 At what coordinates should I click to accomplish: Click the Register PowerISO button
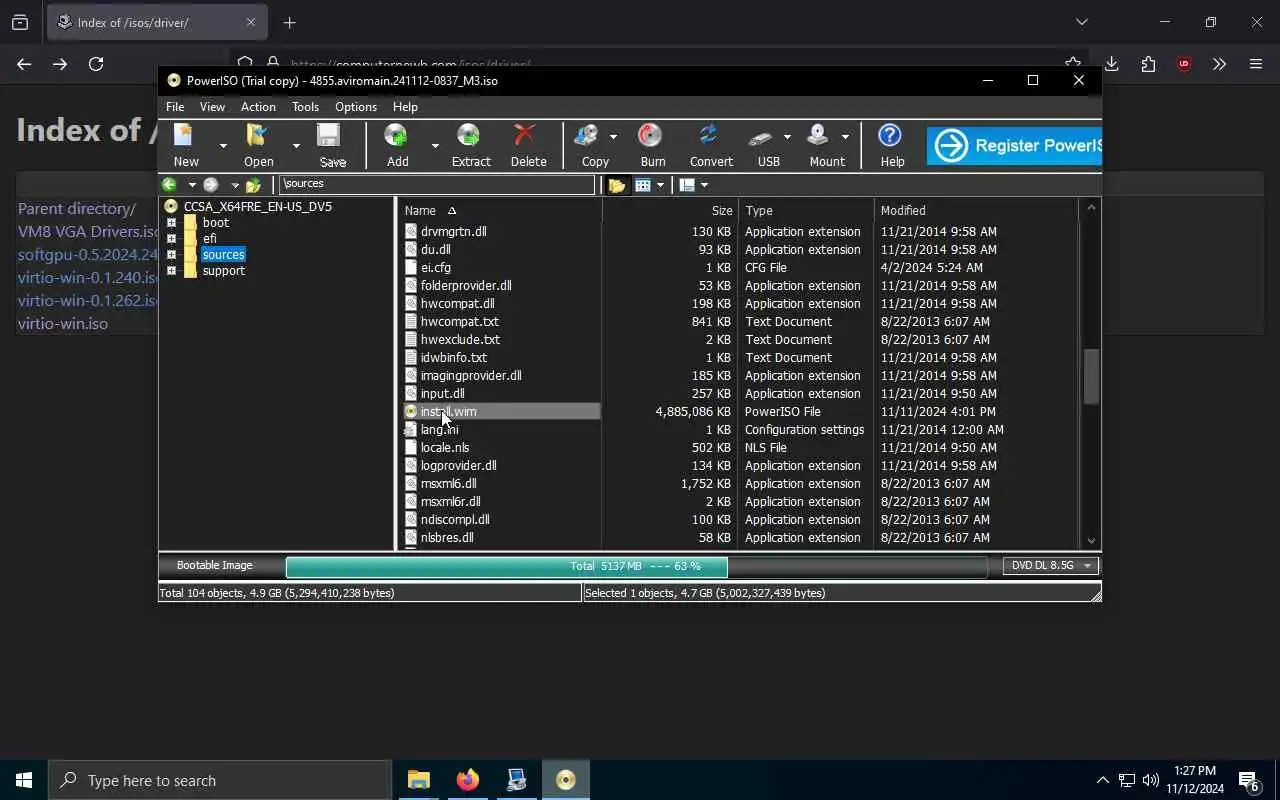pos(1014,146)
